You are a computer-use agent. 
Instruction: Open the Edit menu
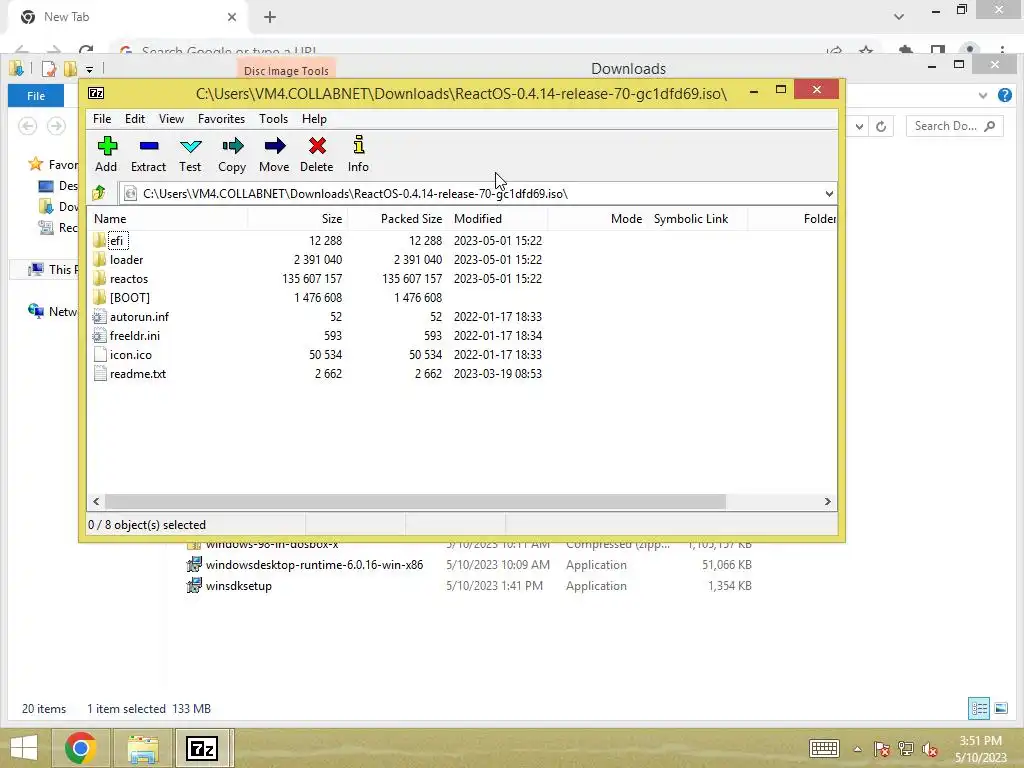click(135, 119)
